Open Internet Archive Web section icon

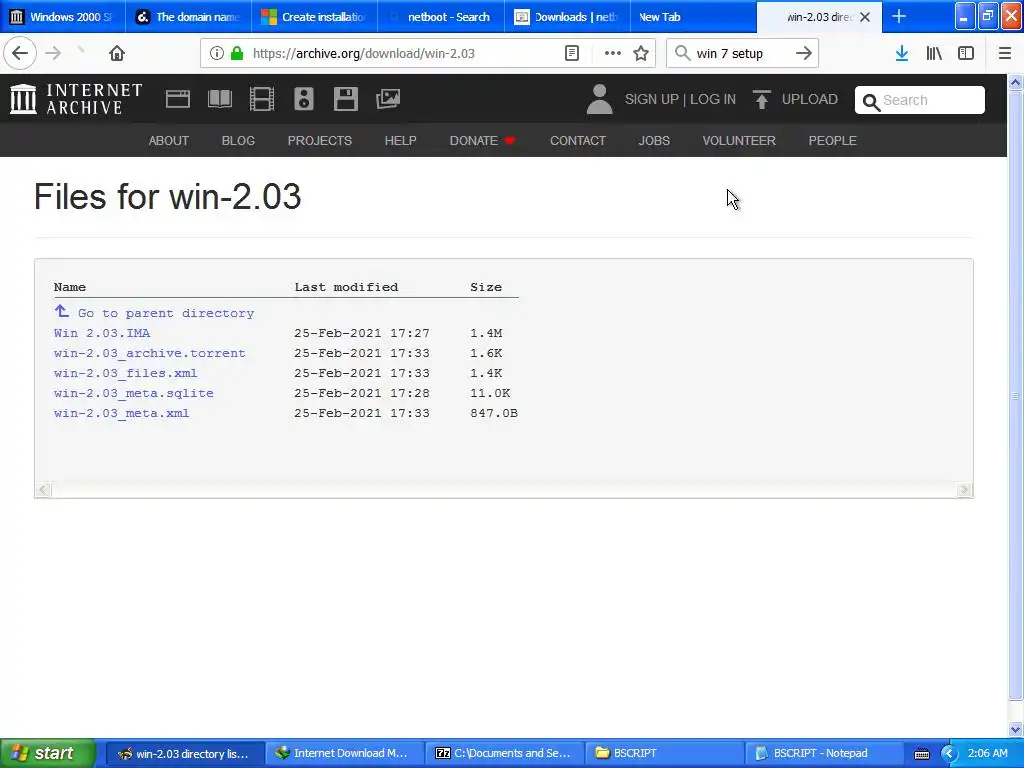click(178, 99)
